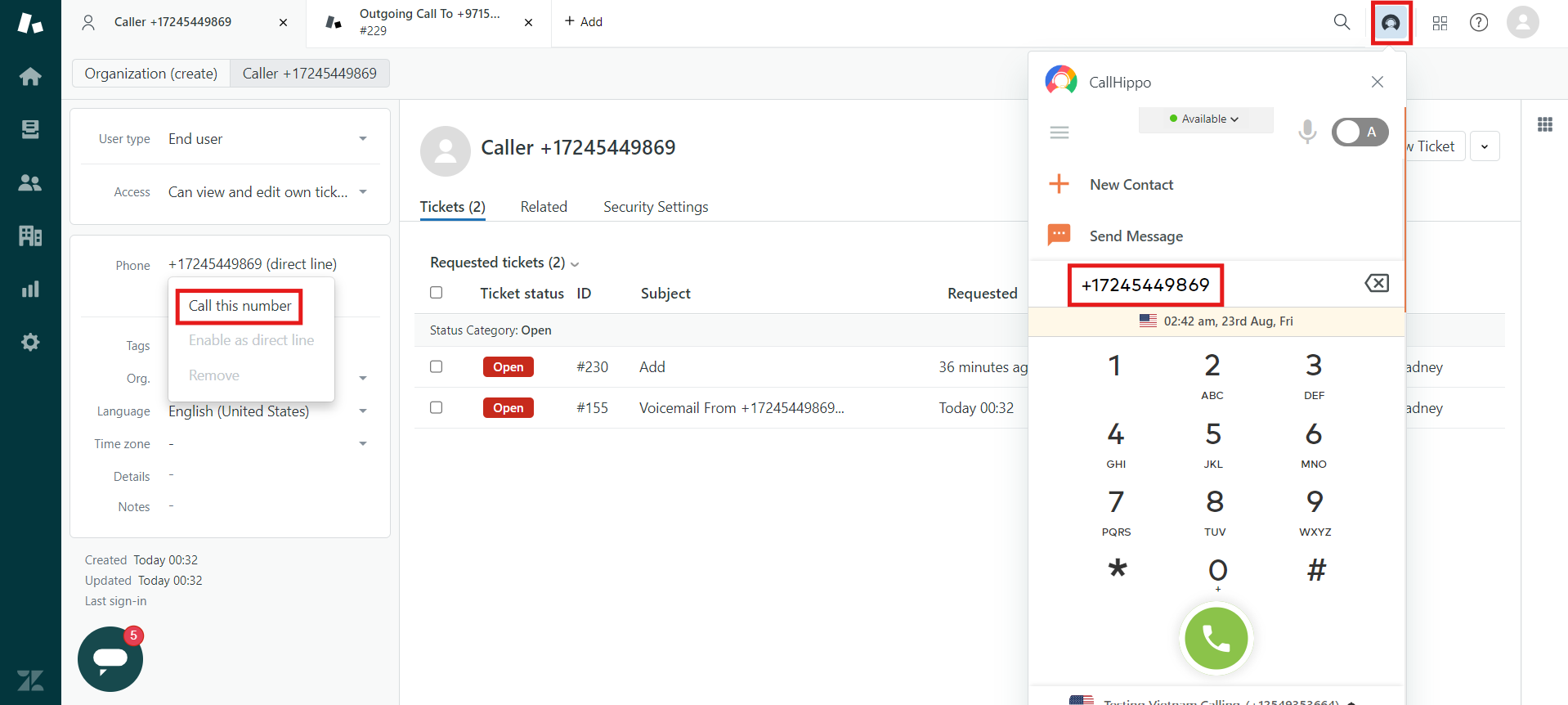Open the Reporting bar chart icon

tap(30, 289)
